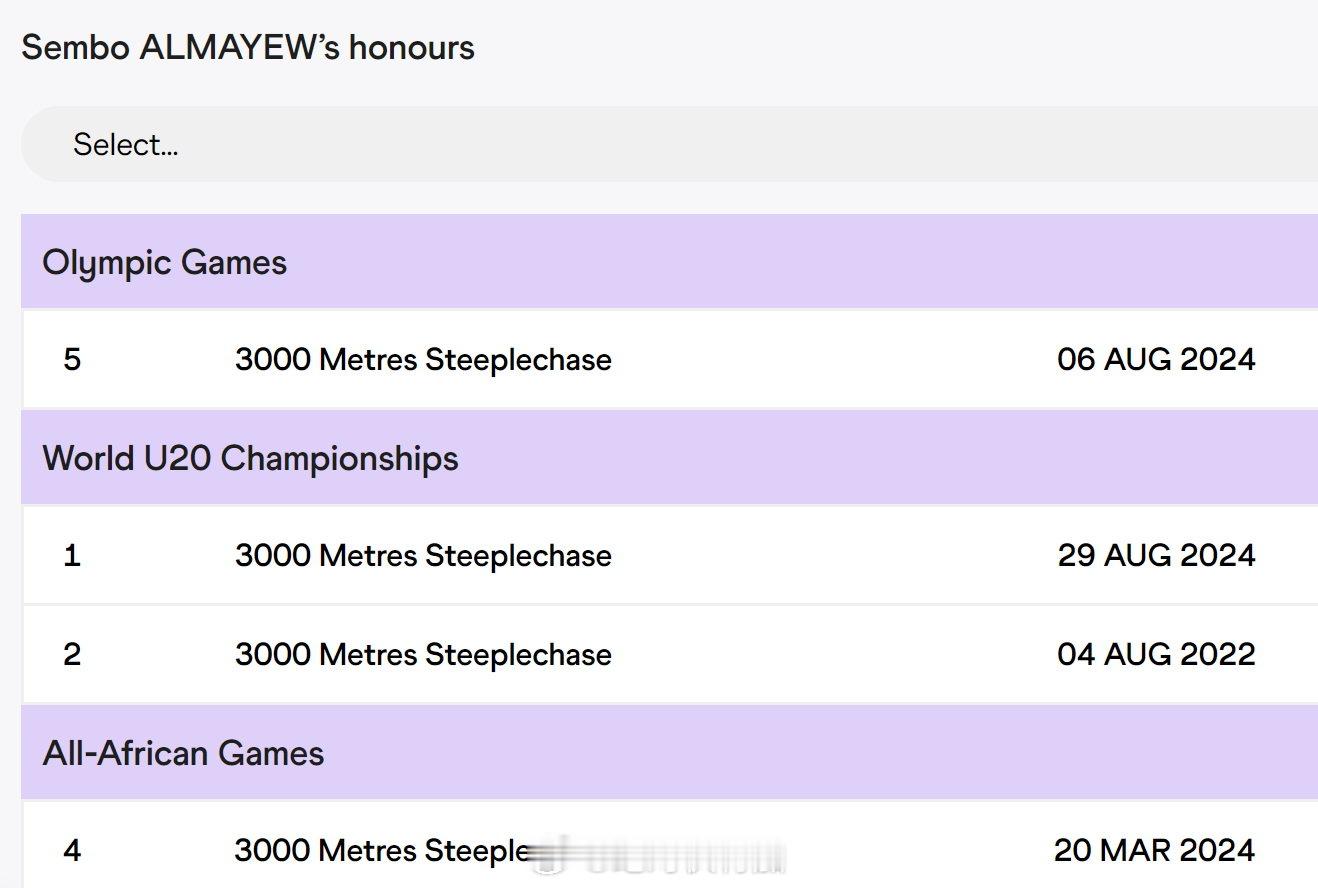Click the position 2 cell

click(72, 654)
